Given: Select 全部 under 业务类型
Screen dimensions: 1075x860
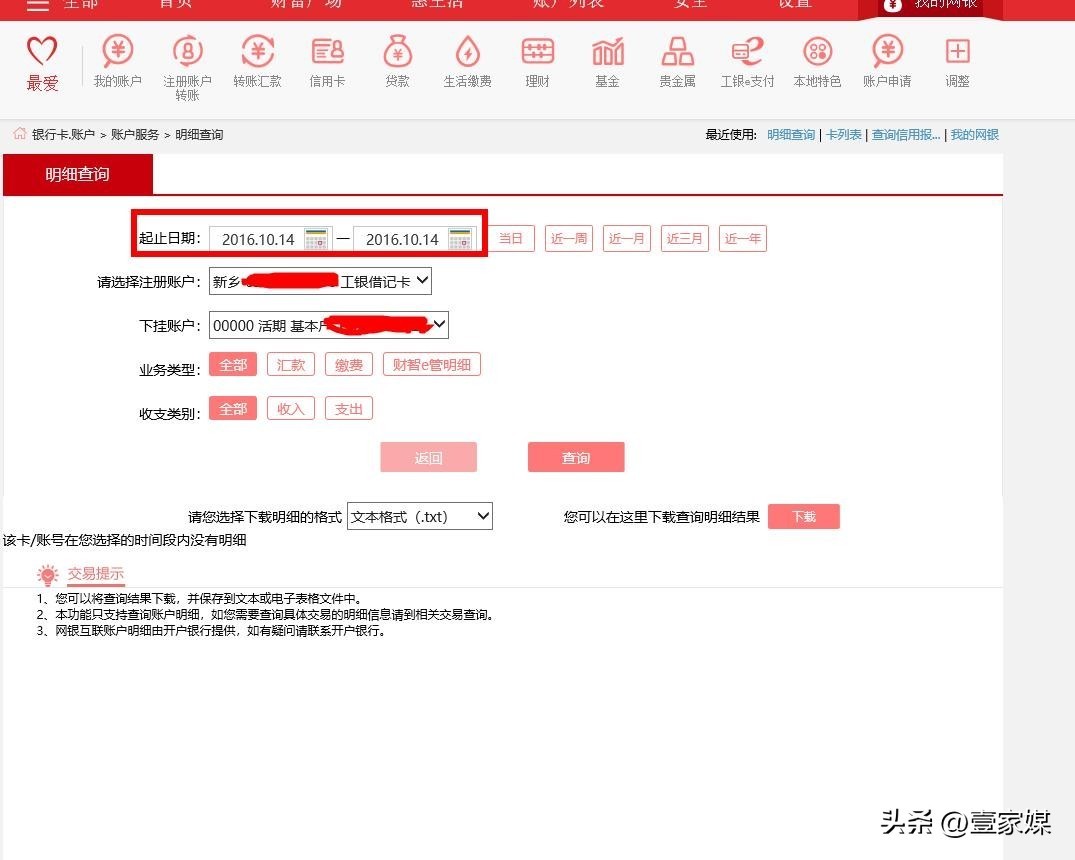Looking at the screenshot, I should pos(233,365).
